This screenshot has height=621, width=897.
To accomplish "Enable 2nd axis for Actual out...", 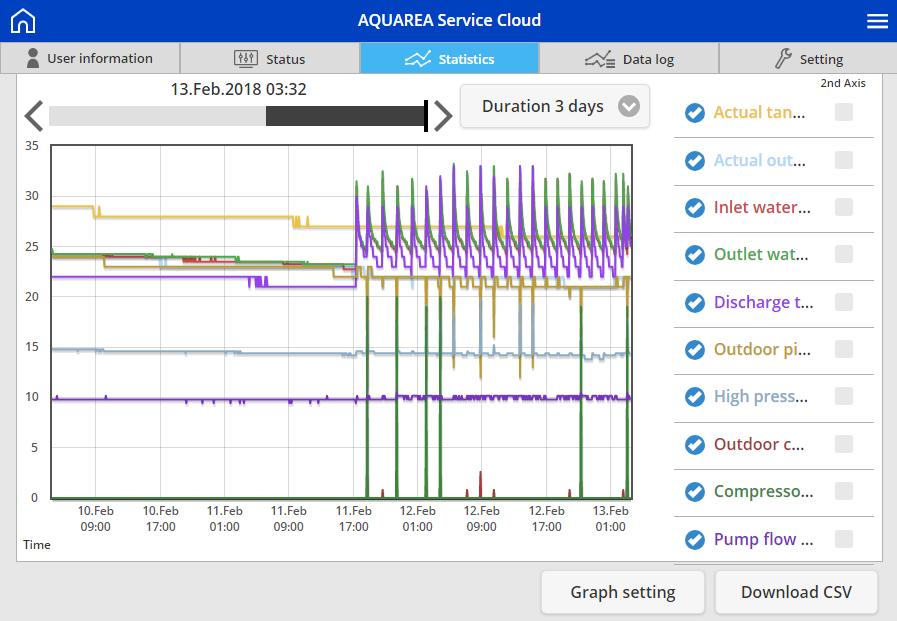I will [844, 160].
